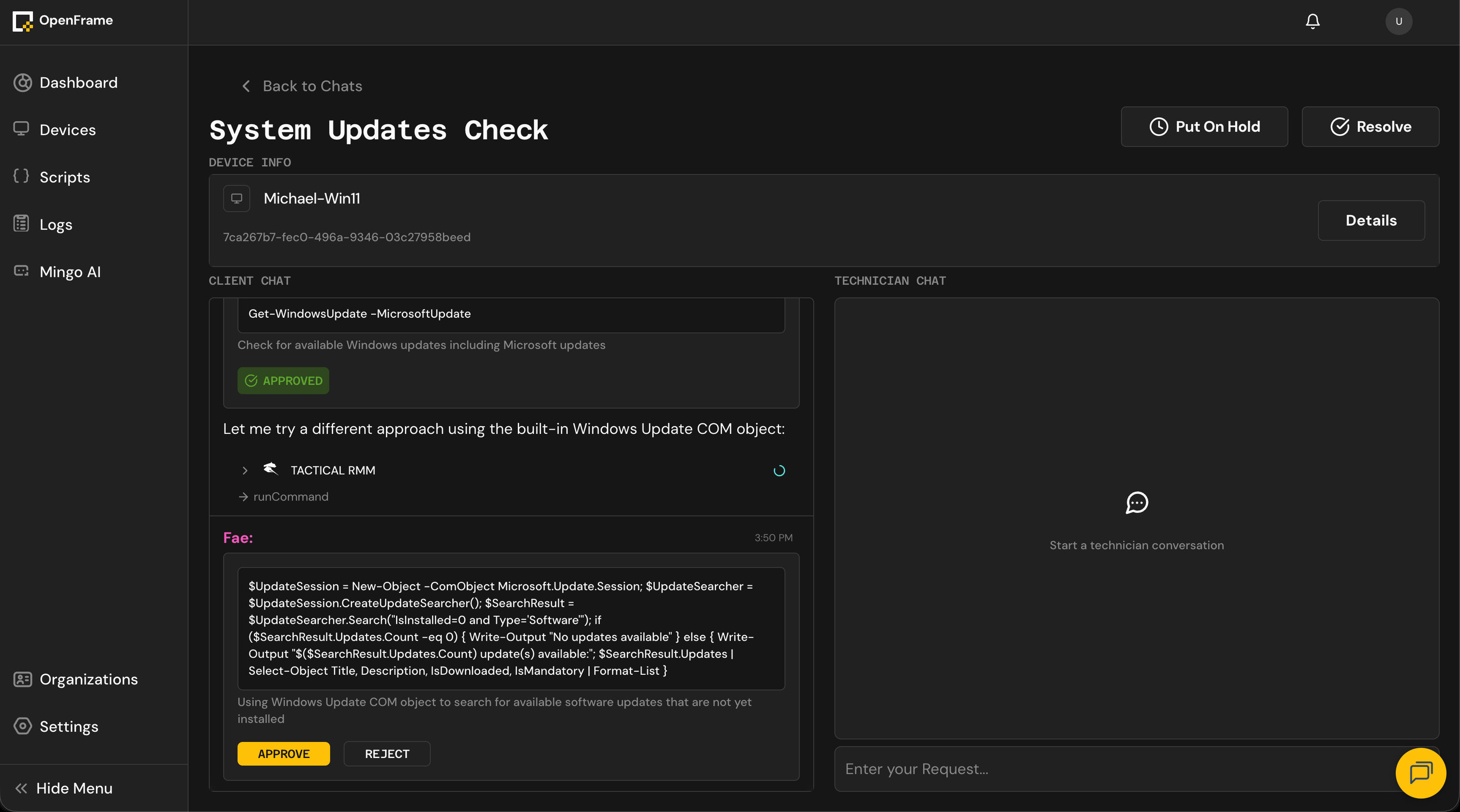Click the Mingo AI icon
Viewport: 1460px width, 812px height.
[21, 271]
